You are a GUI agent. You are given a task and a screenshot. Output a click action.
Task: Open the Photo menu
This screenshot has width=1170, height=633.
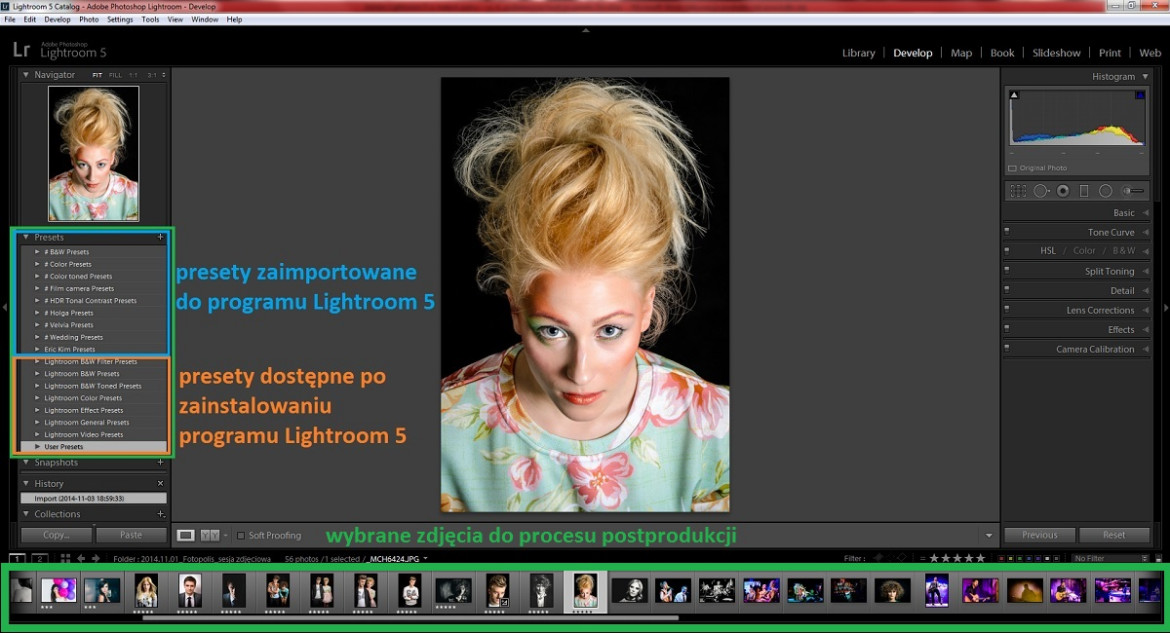89,19
